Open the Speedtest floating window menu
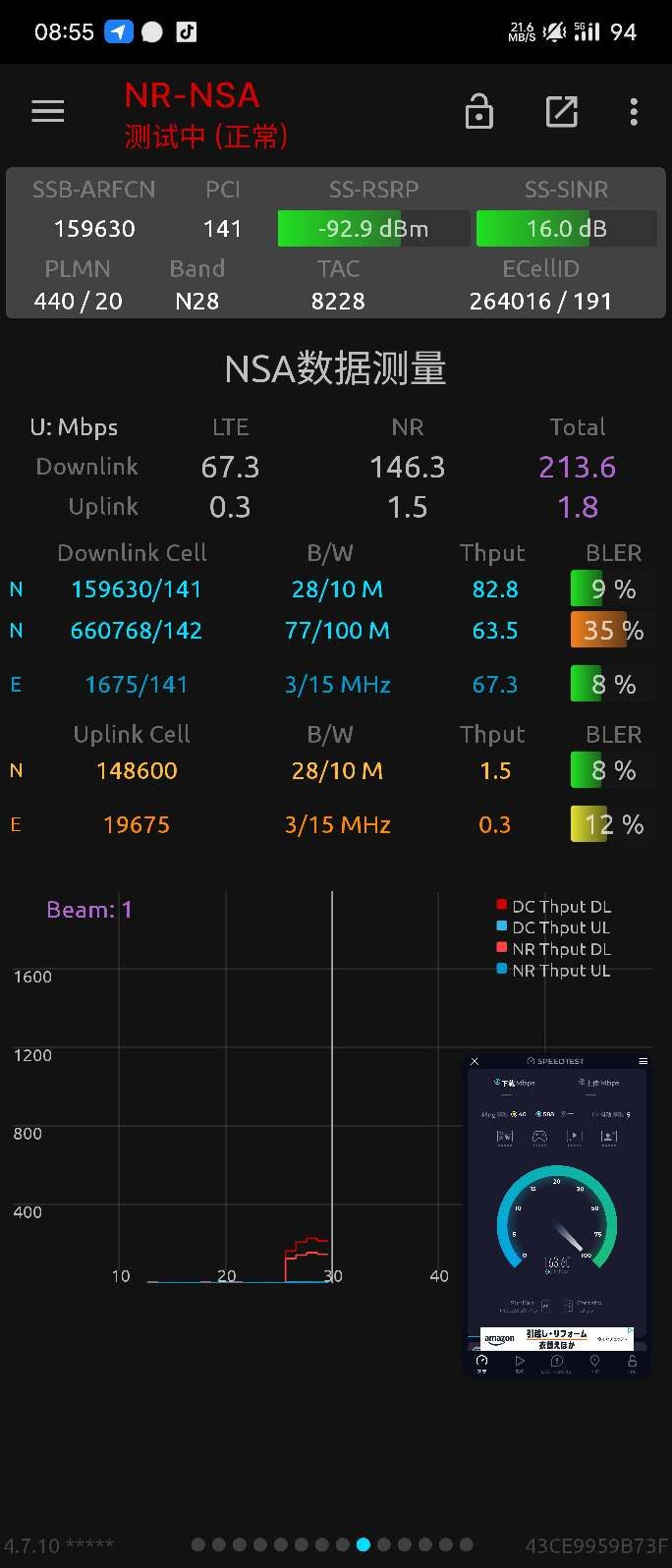The image size is (672, 1568). (x=643, y=1061)
